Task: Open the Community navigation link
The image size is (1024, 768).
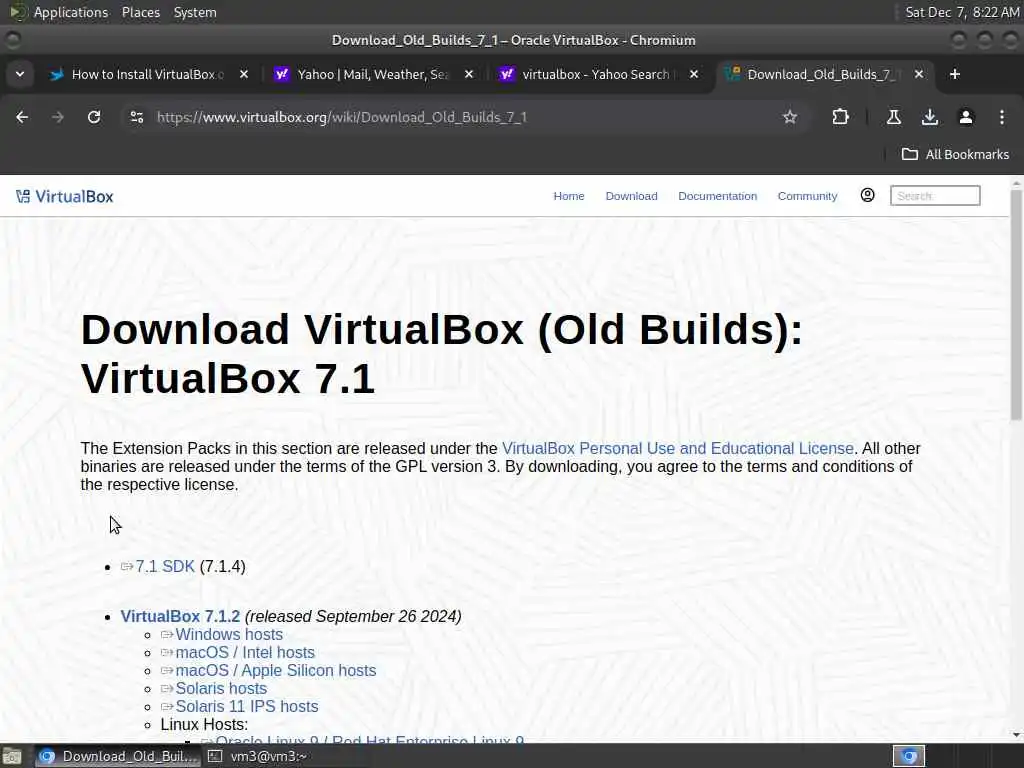Action: pyautogui.click(x=807, y=196)
